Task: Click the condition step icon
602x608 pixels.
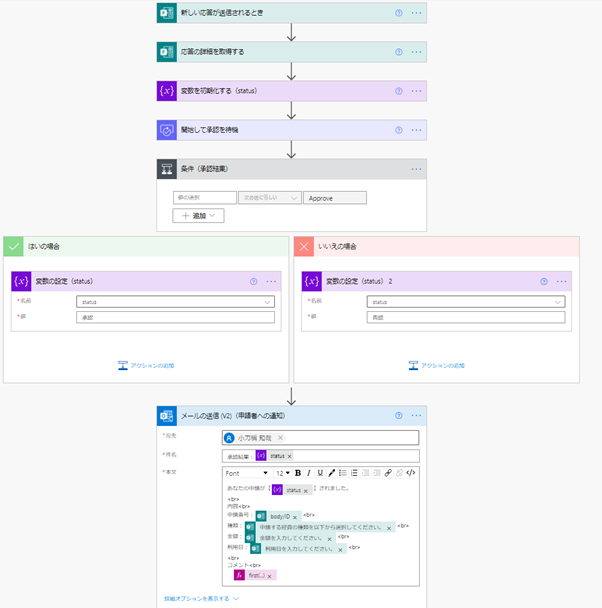Action: [167, 169]
